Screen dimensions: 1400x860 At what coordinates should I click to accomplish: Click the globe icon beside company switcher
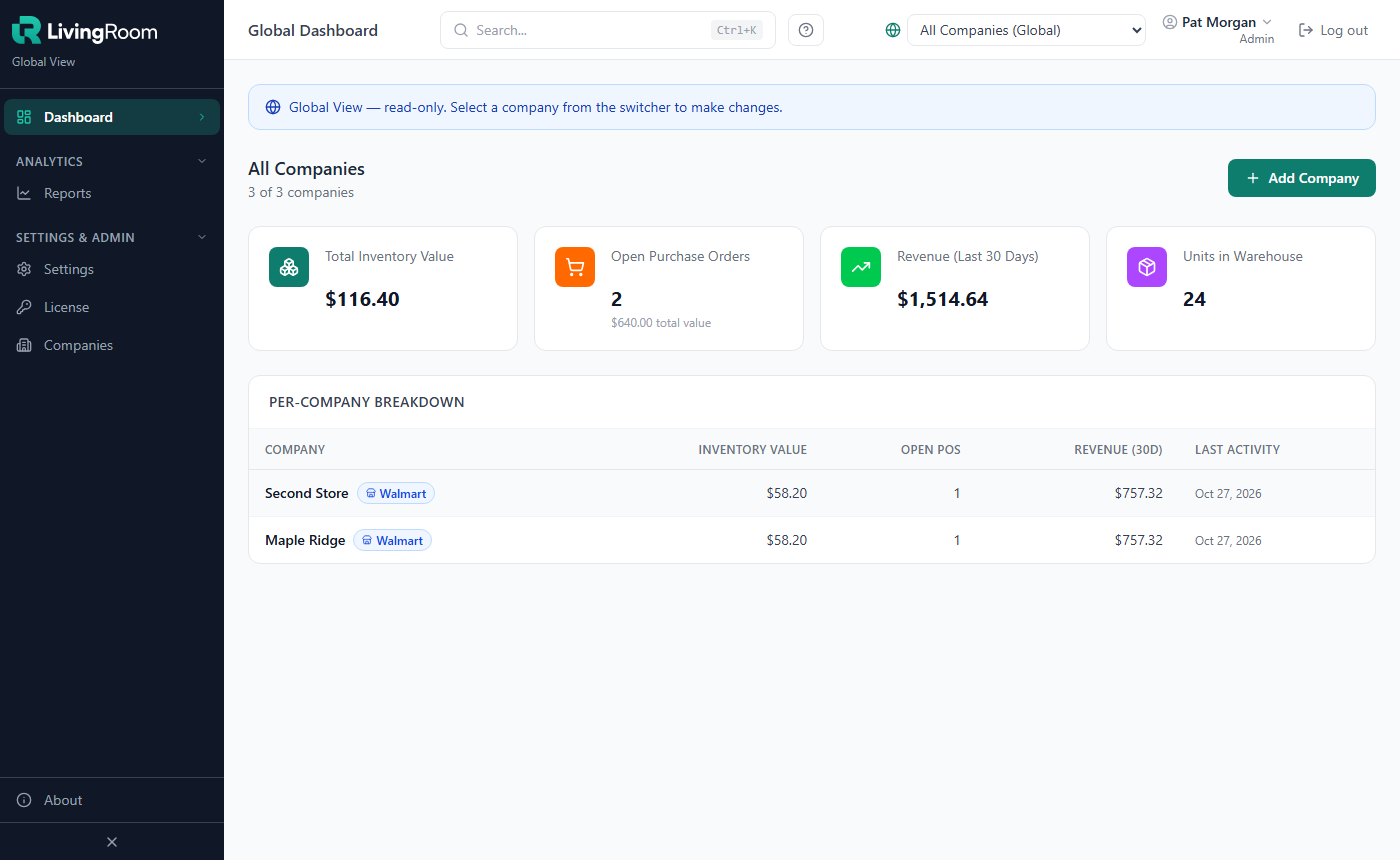tap(893, 30)
